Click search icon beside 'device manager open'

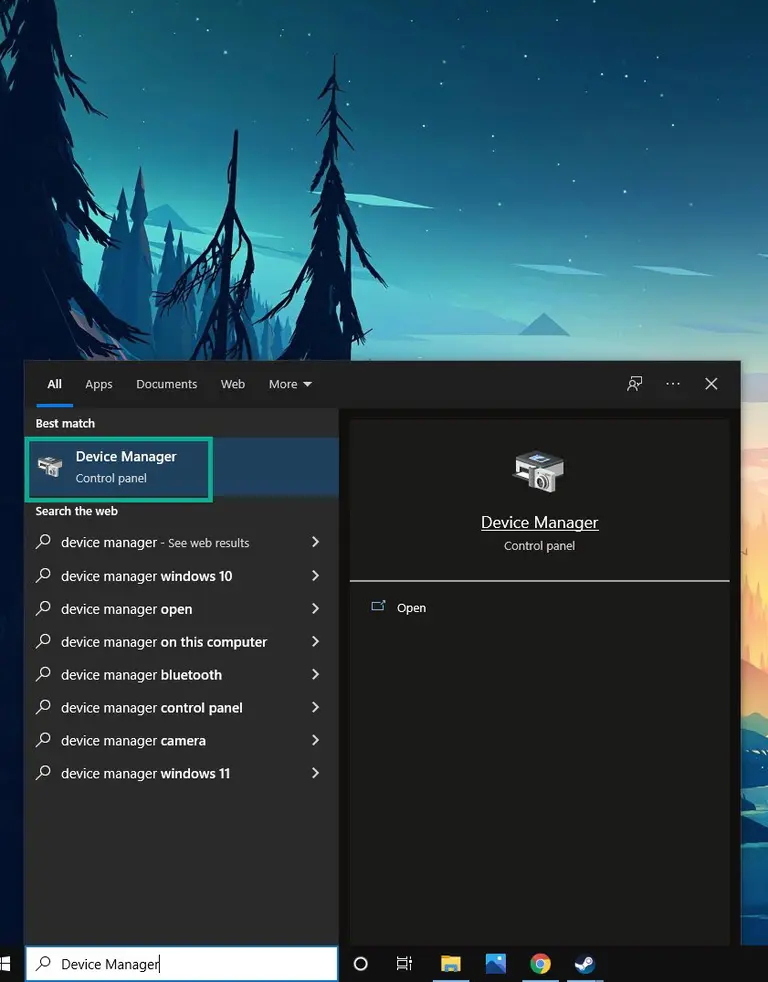pyautogui.click(x=43, y=608)
